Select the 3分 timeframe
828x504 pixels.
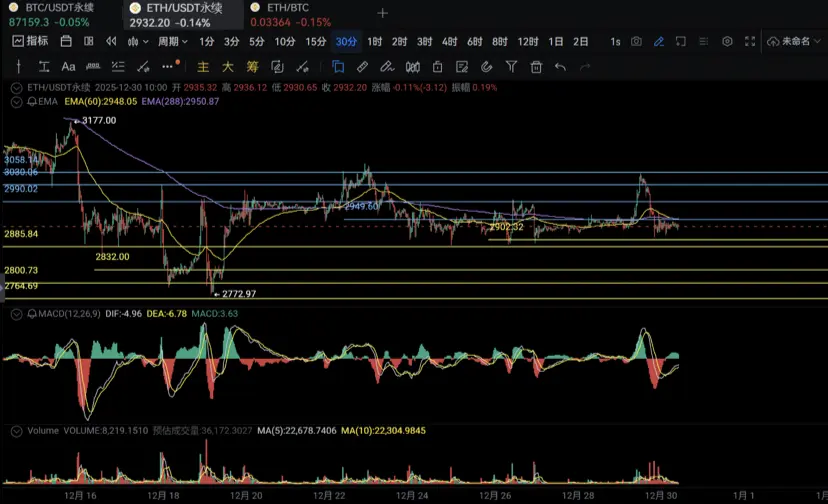231,41
